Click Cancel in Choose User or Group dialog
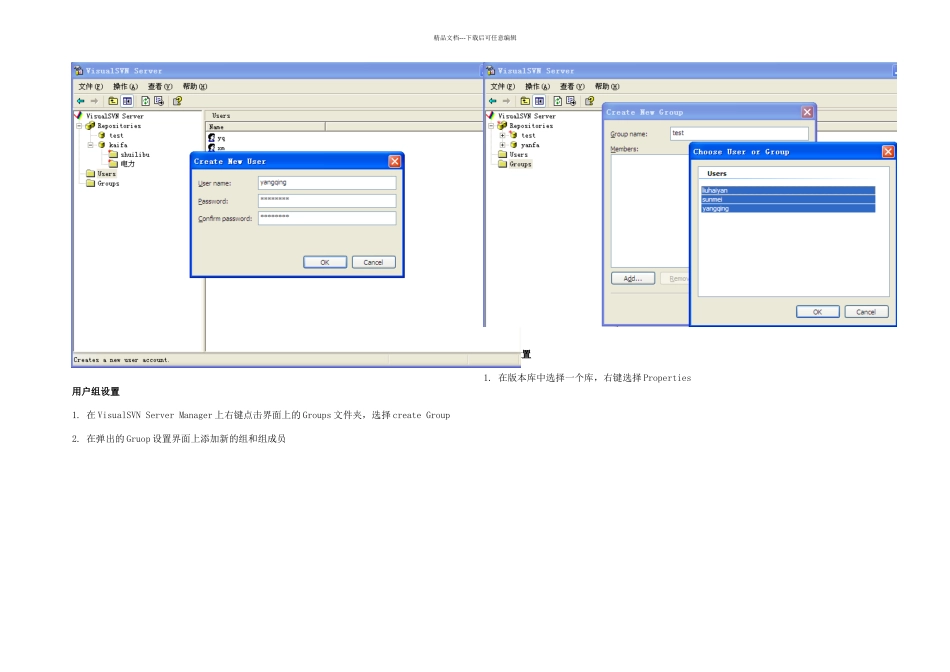Viewport: 950px width, 672px height. [866, 312]
